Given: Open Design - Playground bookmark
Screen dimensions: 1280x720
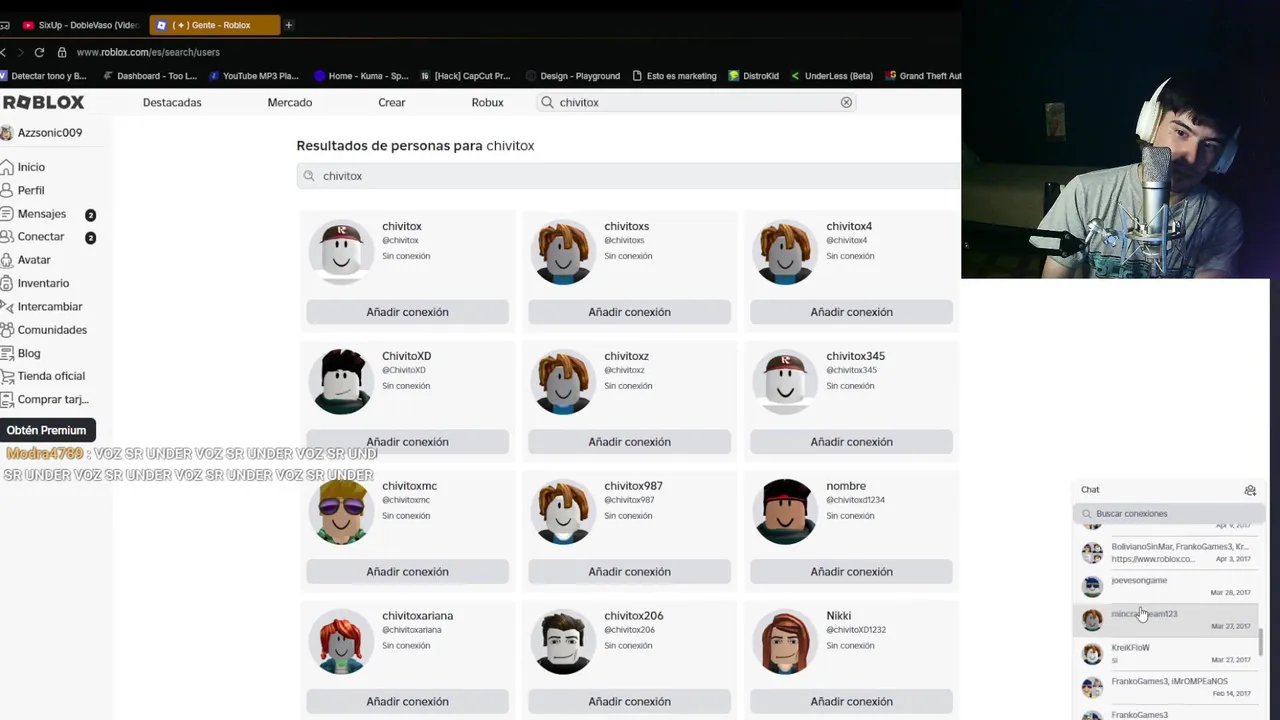Looking at the screenshot, I should pyautogui.click(x=573, y=76).
